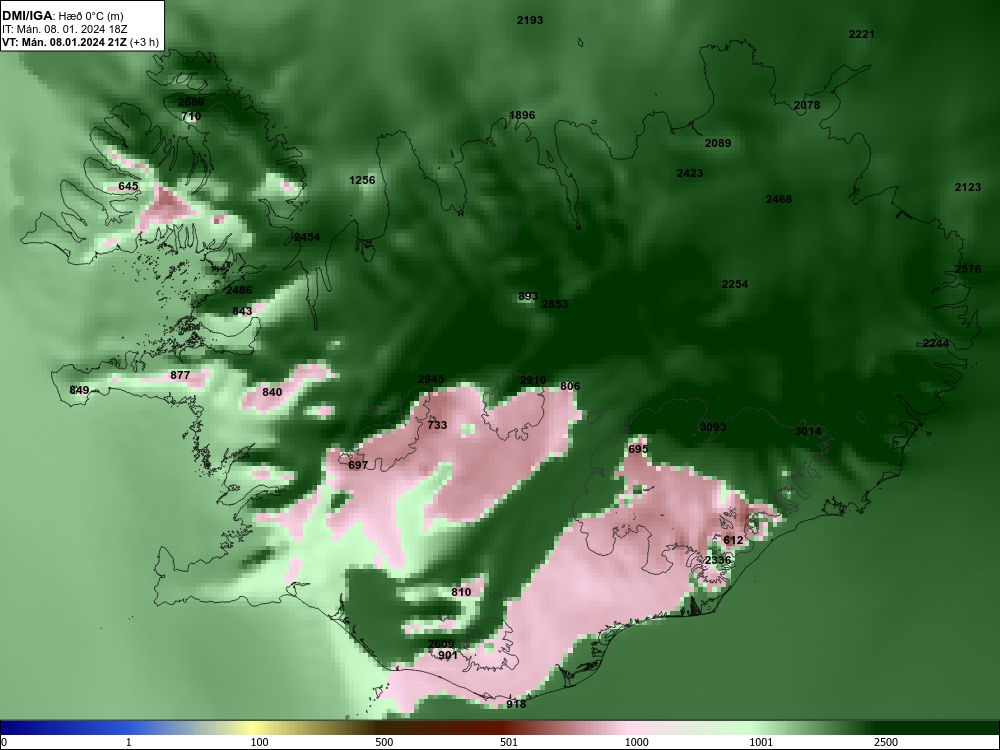Click the 2853 height value
This screenshot has width=1000, height=750.
[554, 304]
